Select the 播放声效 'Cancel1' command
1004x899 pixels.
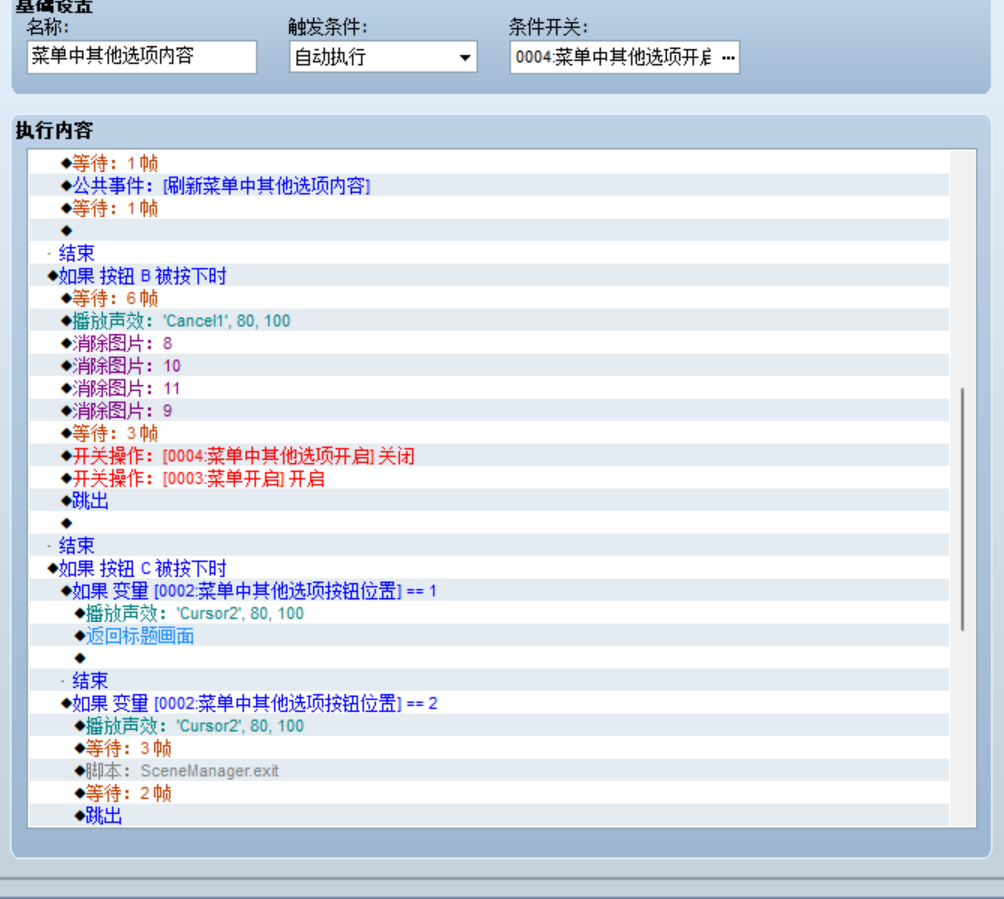click(489, 321)
